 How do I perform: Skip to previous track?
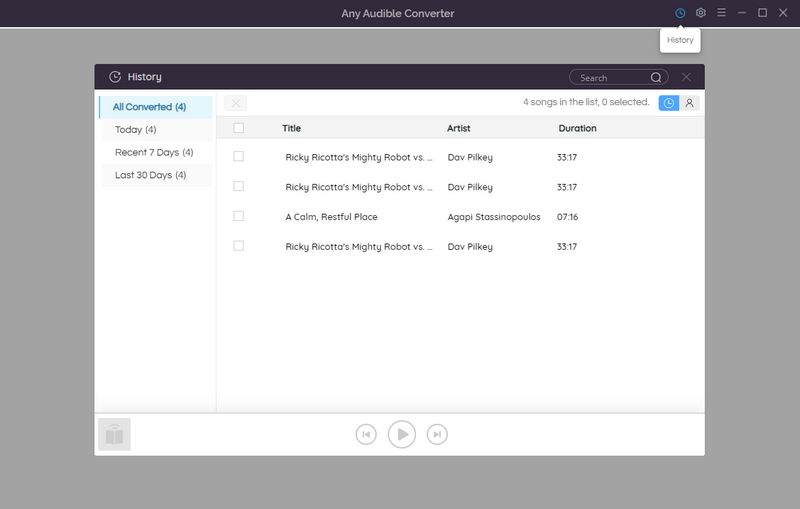(366, 435)
